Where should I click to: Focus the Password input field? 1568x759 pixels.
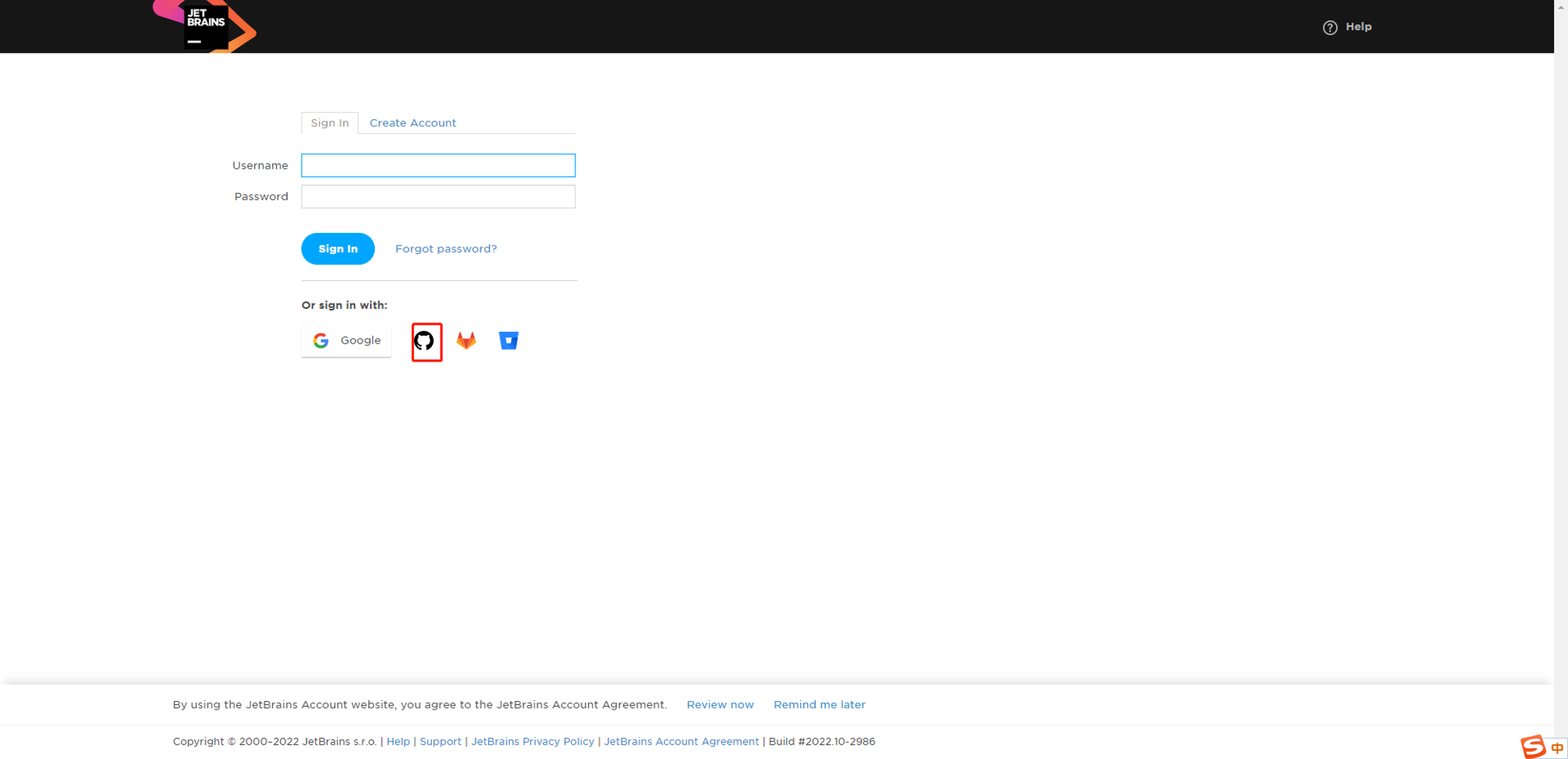(437, 197)
